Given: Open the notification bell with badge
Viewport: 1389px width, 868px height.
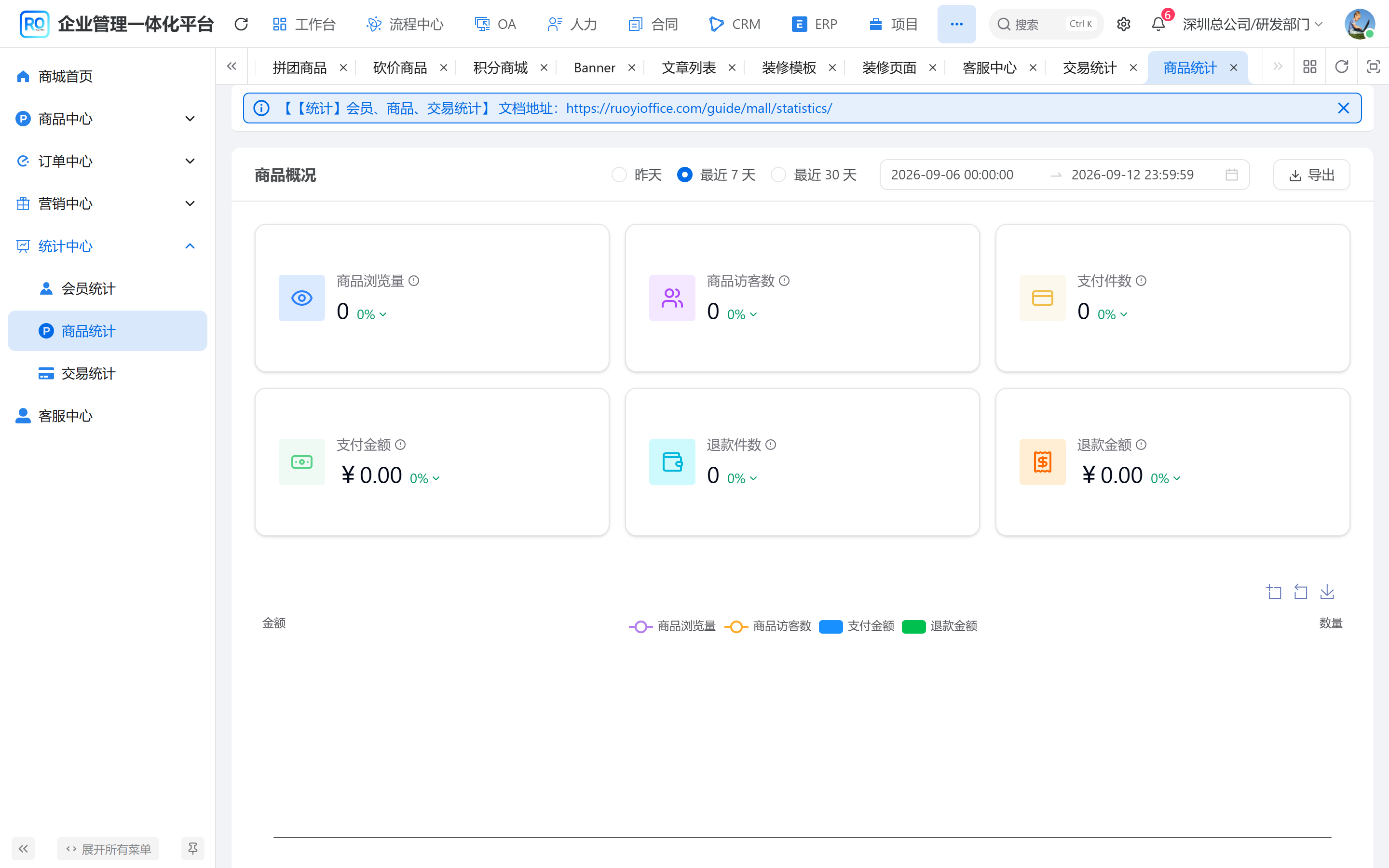Looking at the screenshot, I should pos(1158,24).
